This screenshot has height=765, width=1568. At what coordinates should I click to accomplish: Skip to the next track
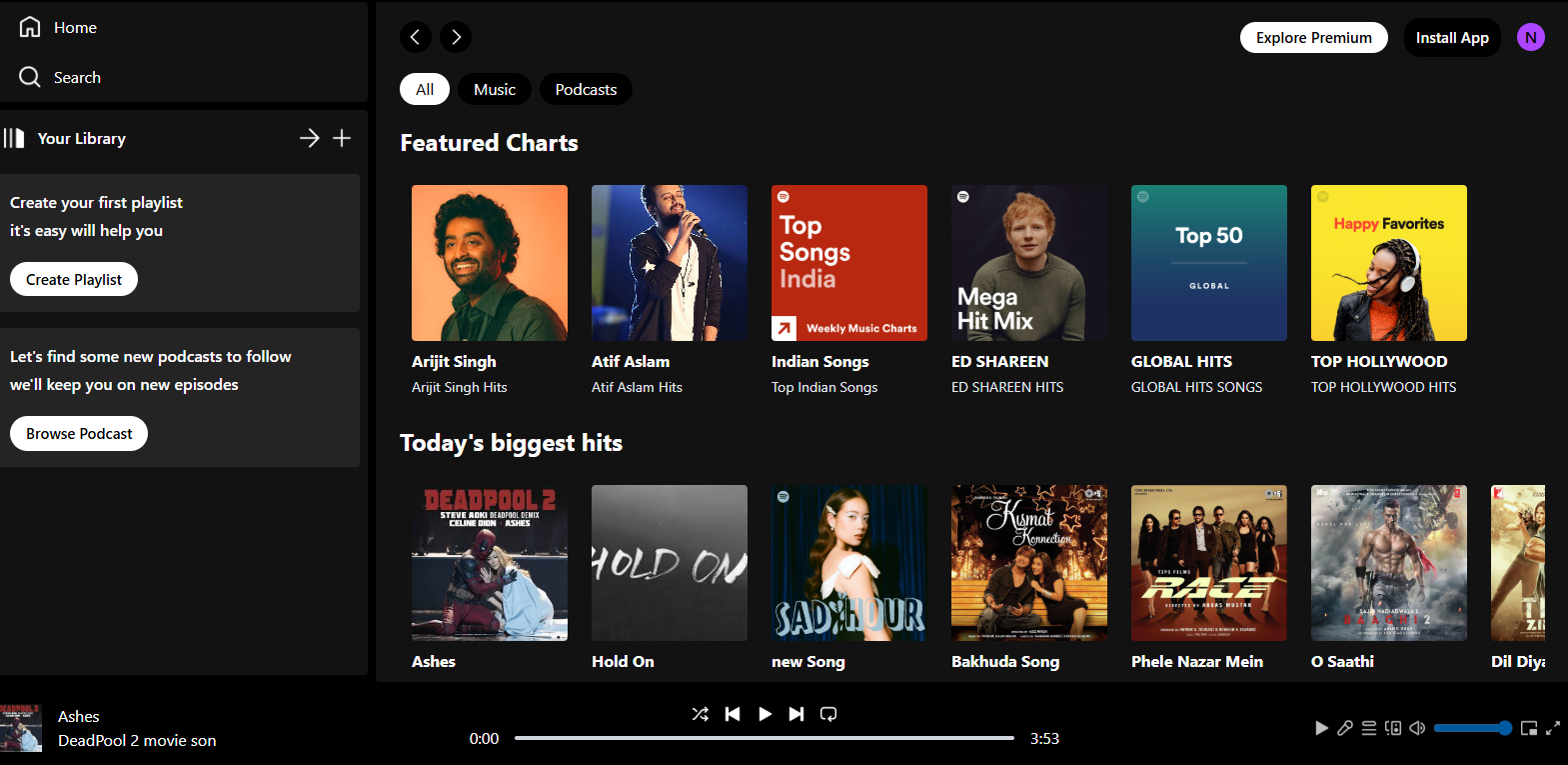(796, 714)
